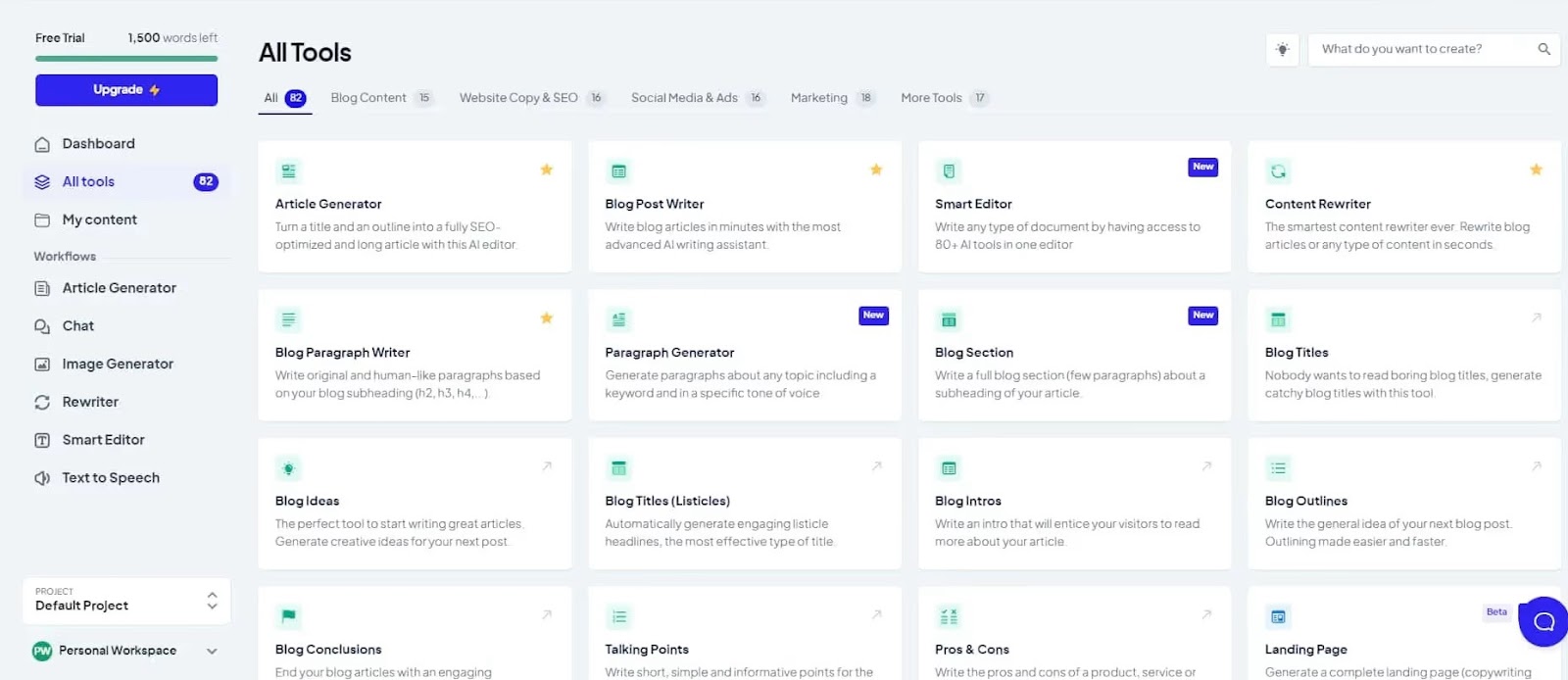This screenshot has width=1568, height=680.
Task: Click the Text to Speech speaker icon
Action: (42, 478)
